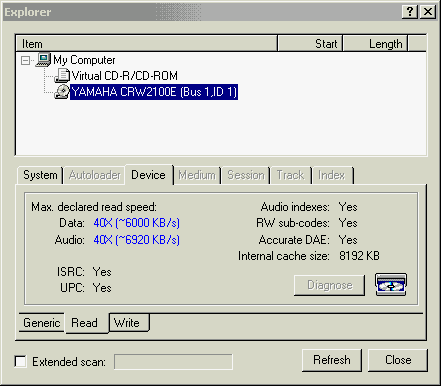Open the Index tab
The width and height of the screenshot is (441, 386).
point(332,175)
